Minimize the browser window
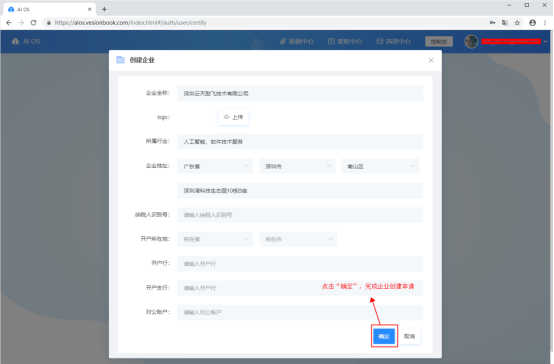This screenshot has width=554, height=364. (x=509, y=5)
